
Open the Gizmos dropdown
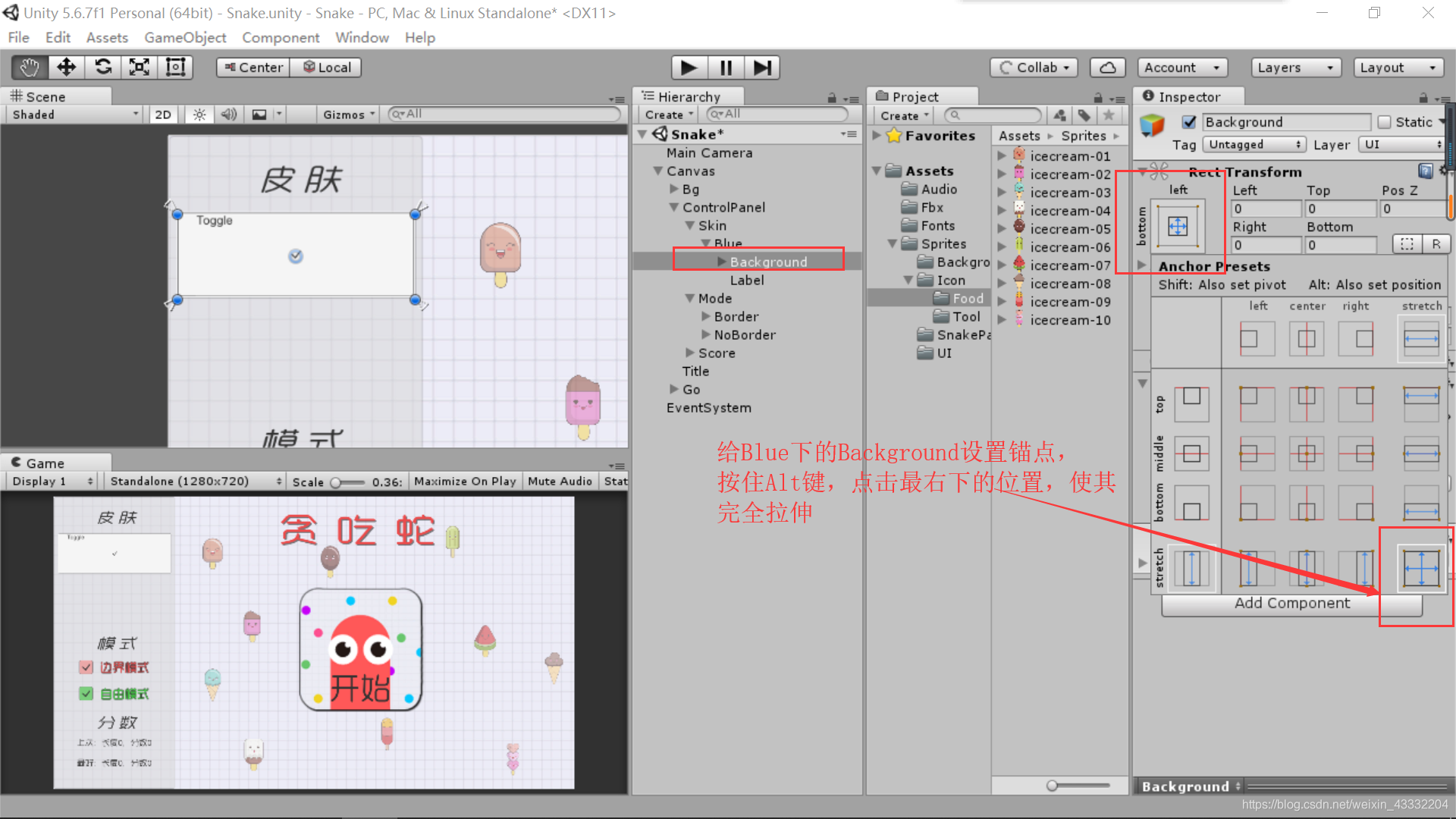pos(348,115)
